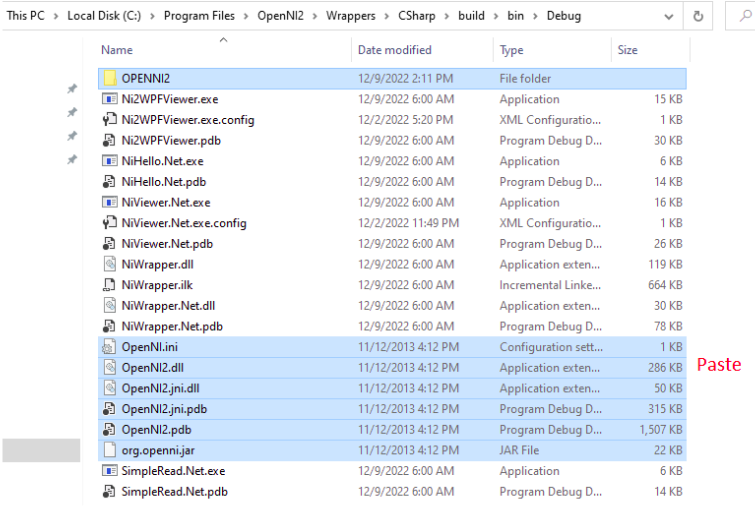This screenshot has height=511, width=755.
Task: Click the gray highlighted navigation pane item
Action: (x=41, y=450)
